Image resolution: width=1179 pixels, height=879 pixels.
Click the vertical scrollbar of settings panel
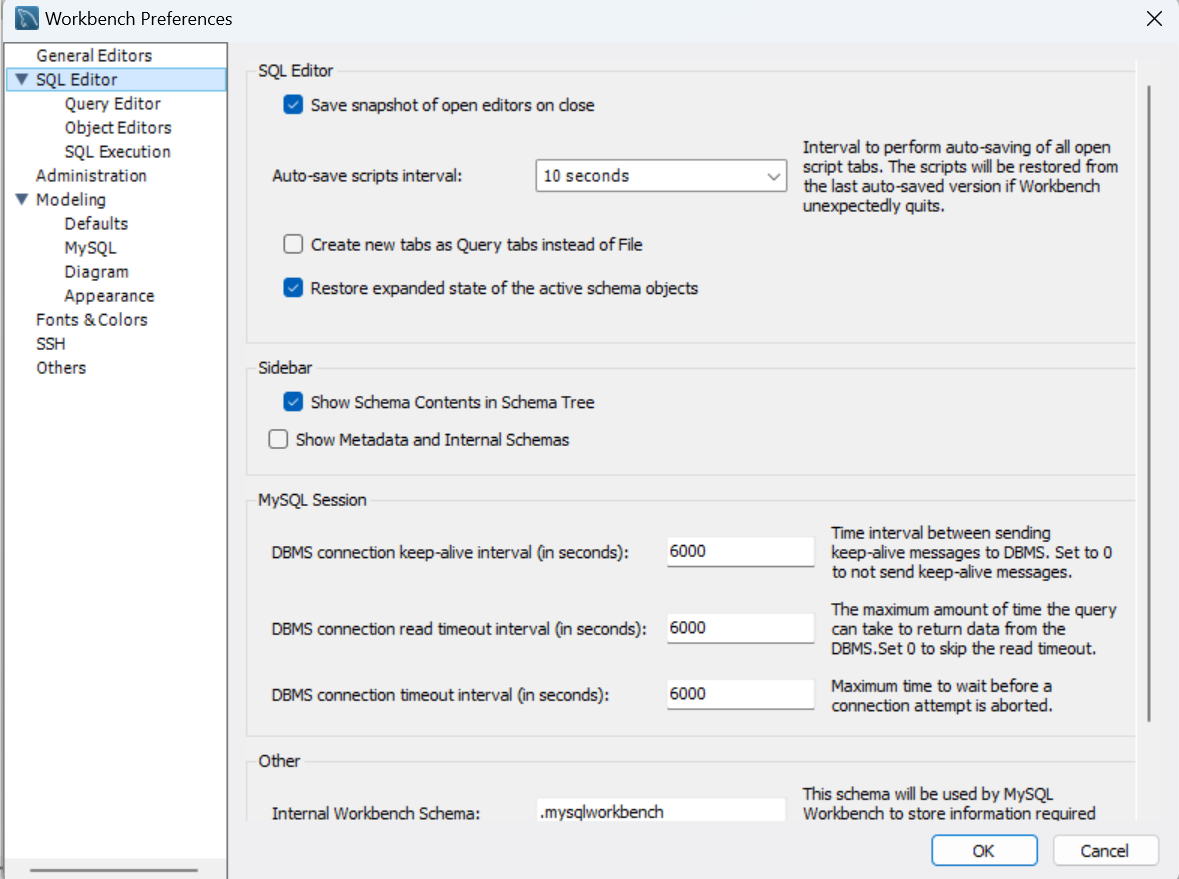tap(1149, 404)
